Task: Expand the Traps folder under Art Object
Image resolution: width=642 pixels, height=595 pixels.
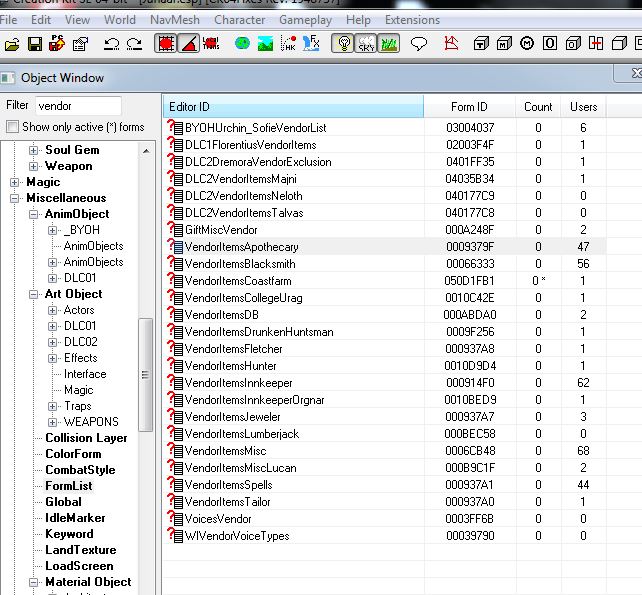Action: point(53,406)
